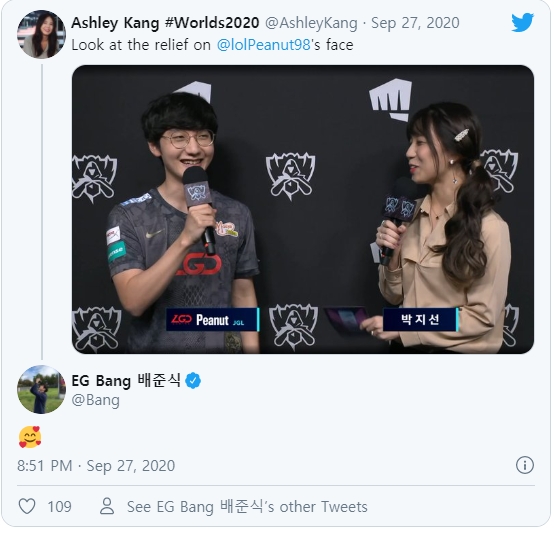Click the person icon beside other Tweets
555x533 pixels.
click(107, 506)
